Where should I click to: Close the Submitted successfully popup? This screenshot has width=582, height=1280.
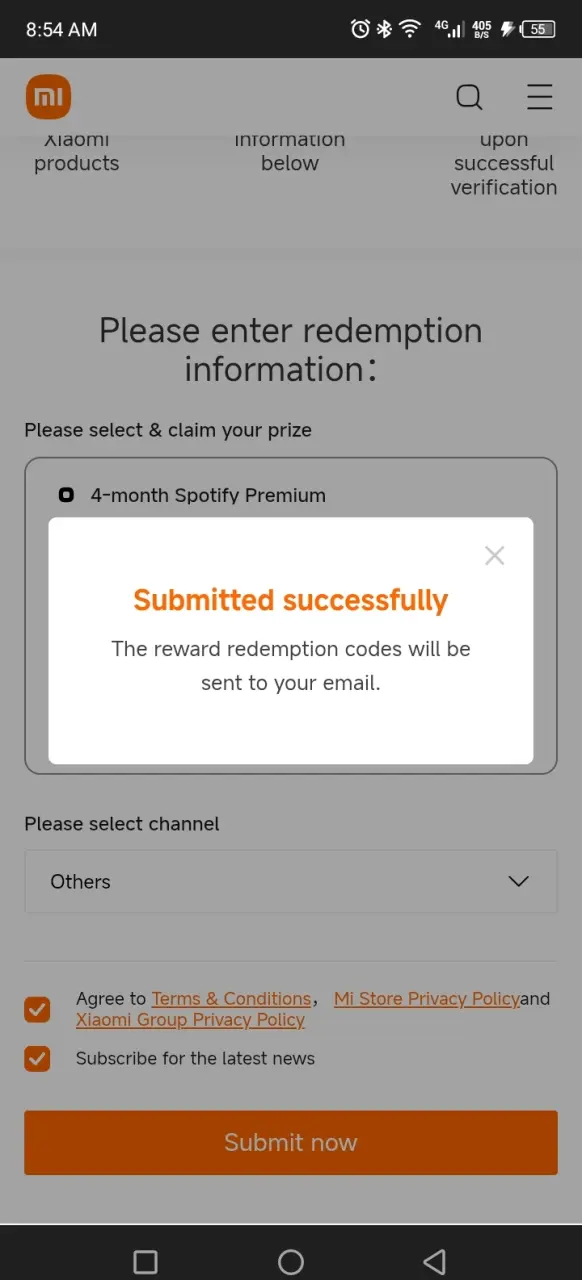(494, 556)
